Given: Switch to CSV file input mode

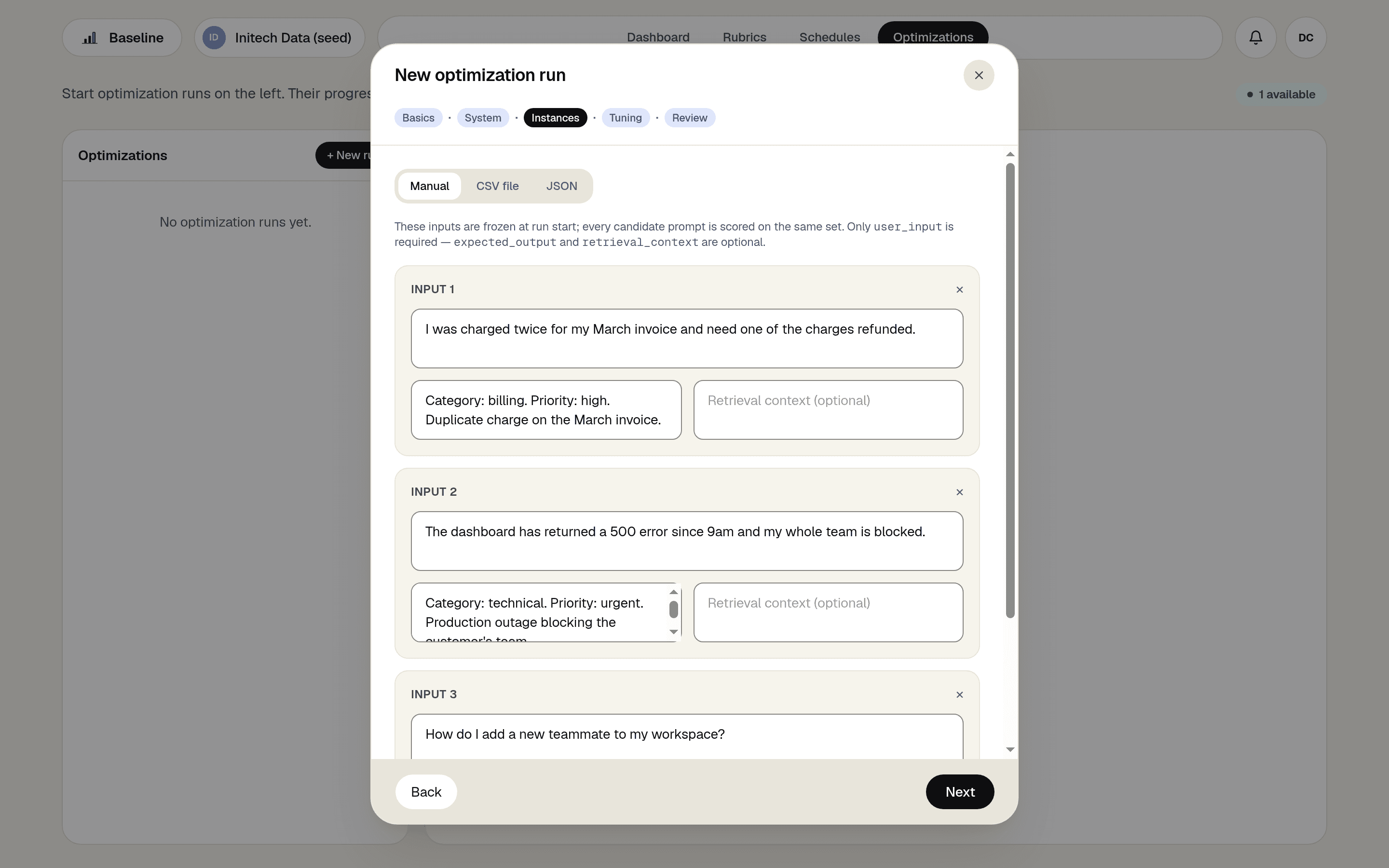Looking at the screenshot, I should pyautogui.click(x=497, y=186).
